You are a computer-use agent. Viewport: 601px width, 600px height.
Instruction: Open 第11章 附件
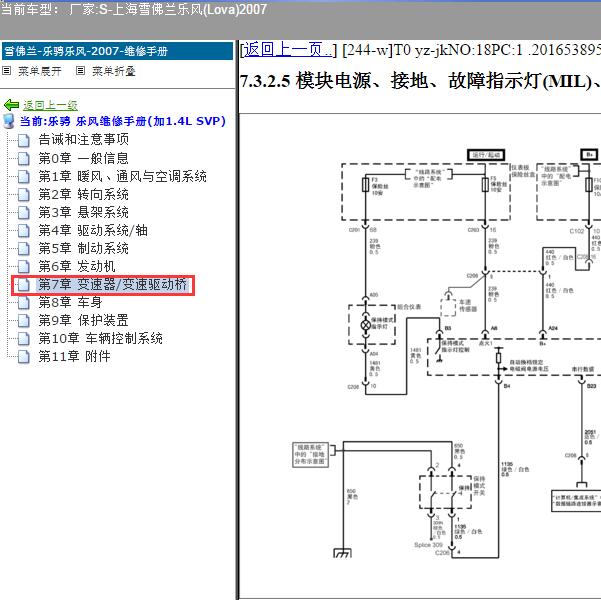(74, 356)
